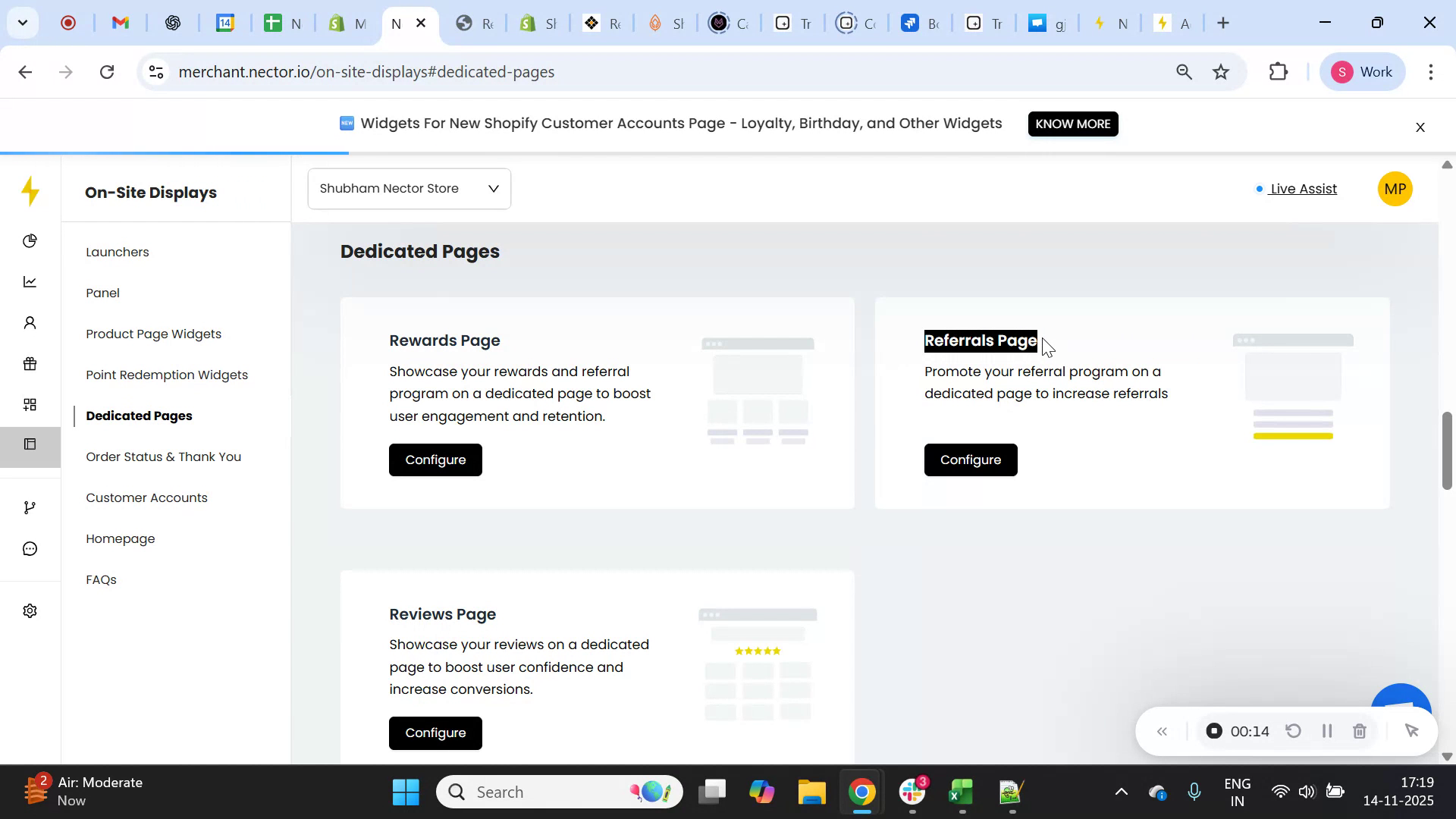Open the widgets grid icon in sidebar
The height and width of the screenshot is (819, 1456).
(x=30, y=404)
